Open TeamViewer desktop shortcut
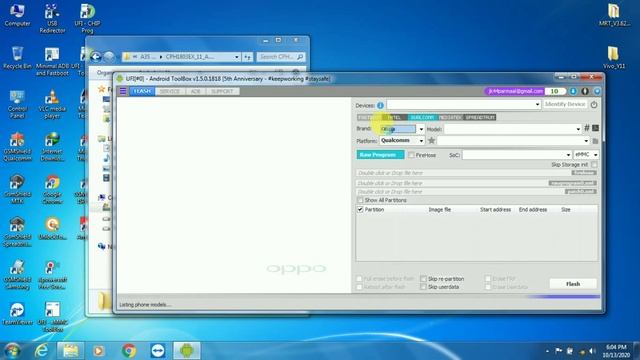 click(17, 314)
